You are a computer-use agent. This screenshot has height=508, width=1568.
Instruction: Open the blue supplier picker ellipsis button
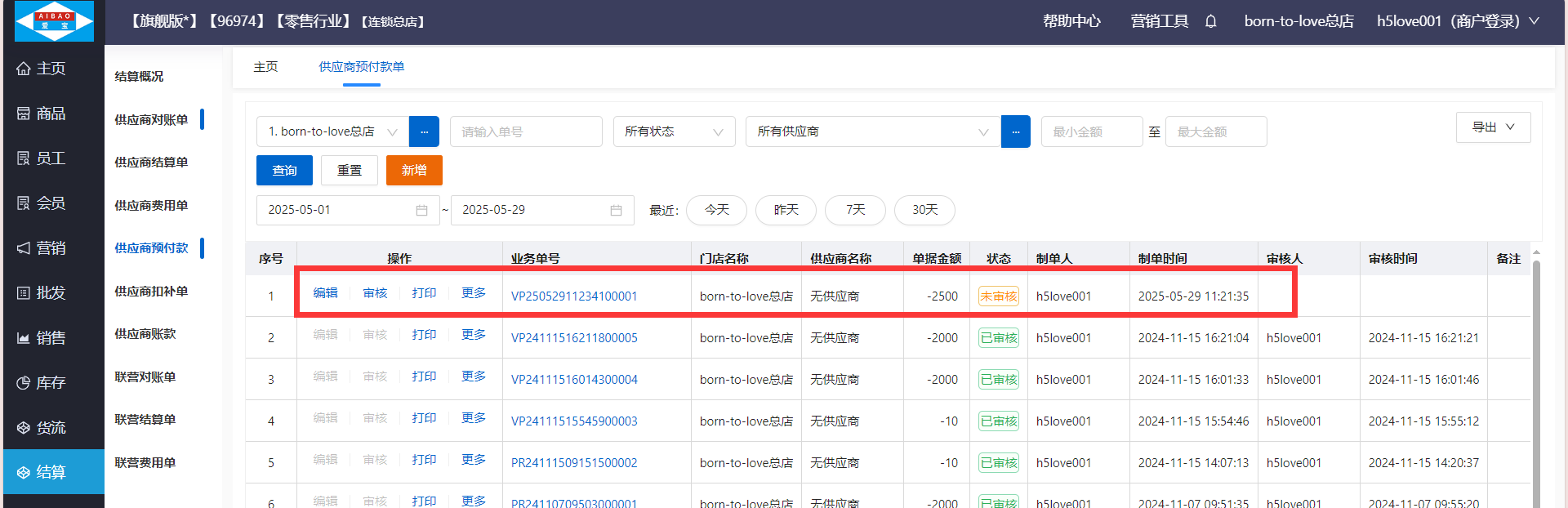(x=1015, y=131)
